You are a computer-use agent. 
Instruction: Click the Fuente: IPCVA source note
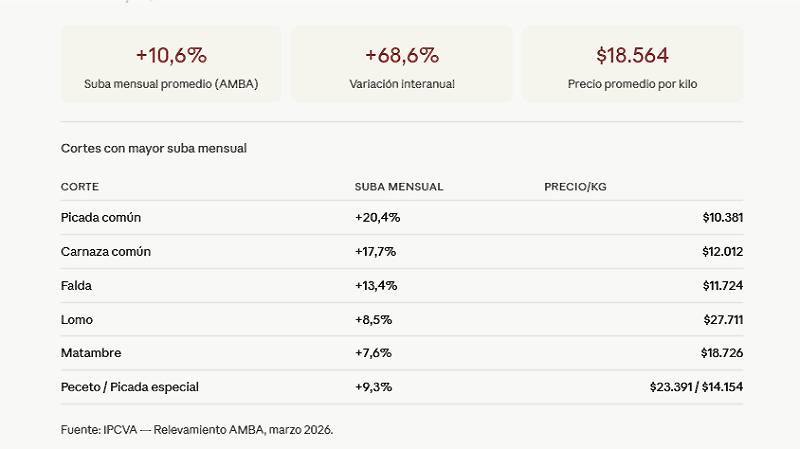[x=197, y=429]
